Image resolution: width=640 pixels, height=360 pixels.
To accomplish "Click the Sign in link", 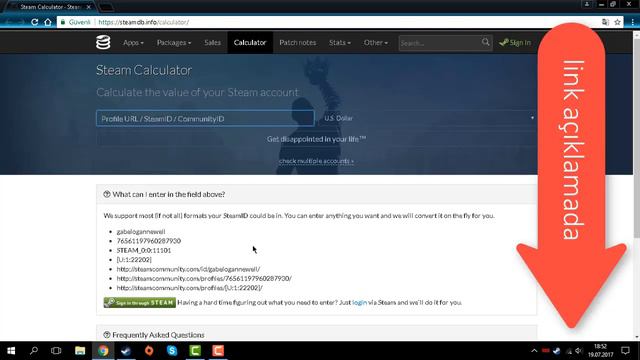I will [515, 42].
